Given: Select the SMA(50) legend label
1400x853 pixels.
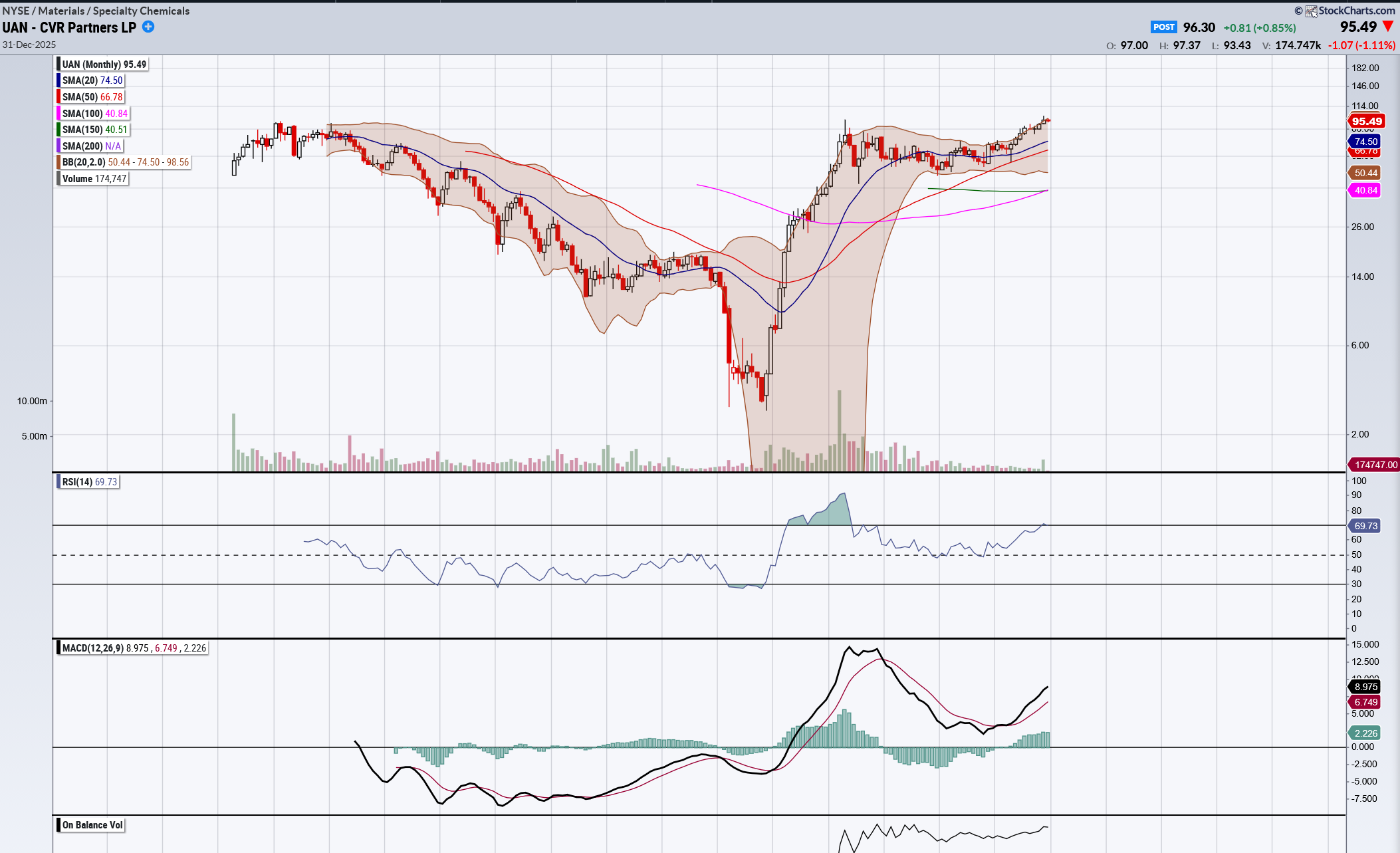Looking at the screenshot, I should coord(92,97).
